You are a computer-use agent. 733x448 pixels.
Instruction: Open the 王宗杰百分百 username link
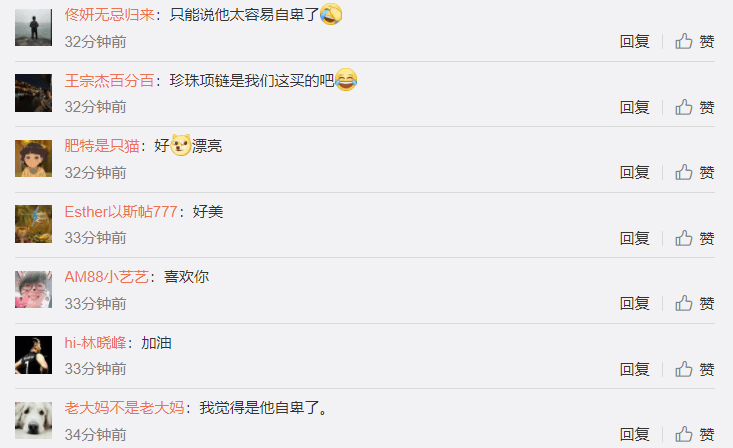109,80
